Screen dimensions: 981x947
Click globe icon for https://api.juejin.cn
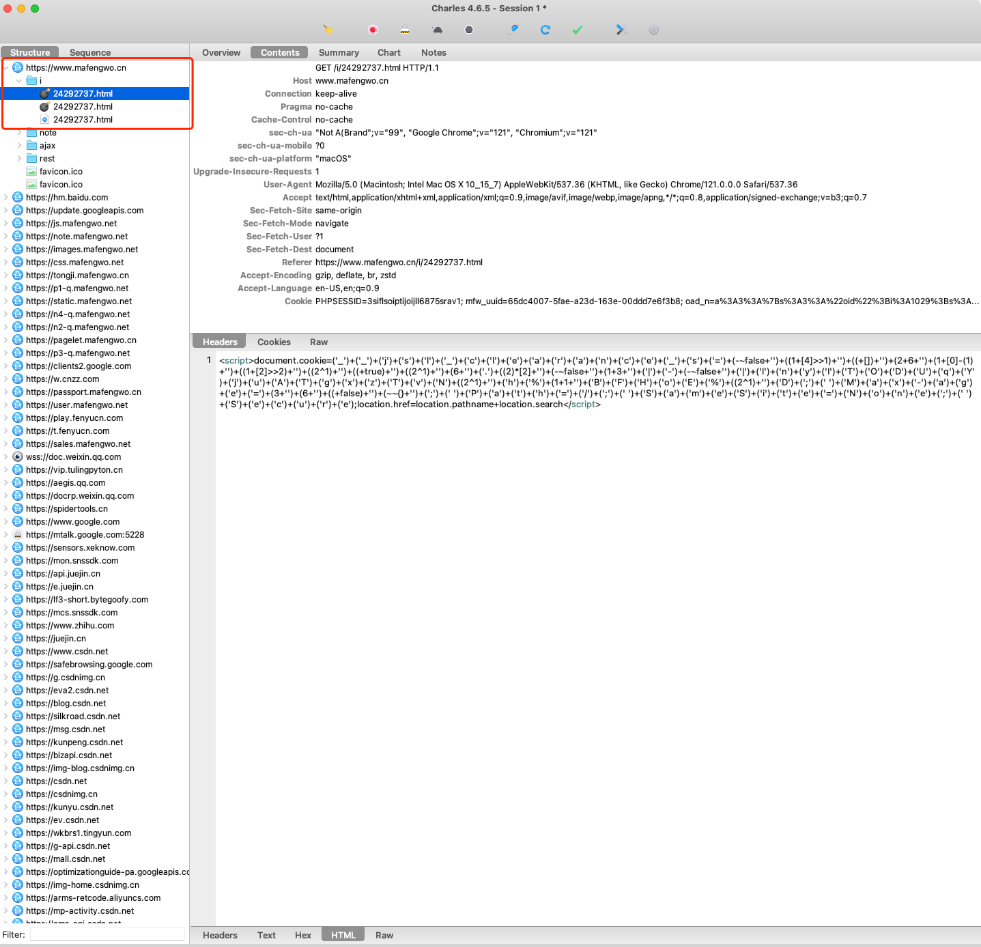coord(18,574)
